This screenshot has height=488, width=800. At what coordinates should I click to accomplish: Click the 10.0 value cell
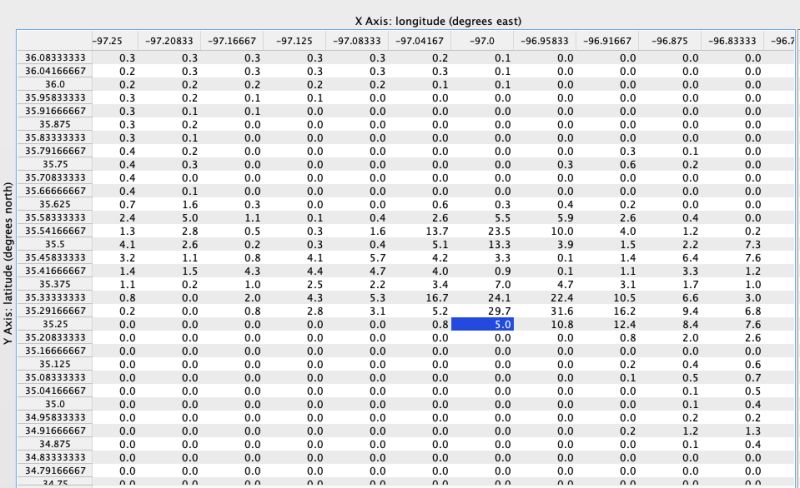(544, 231)
